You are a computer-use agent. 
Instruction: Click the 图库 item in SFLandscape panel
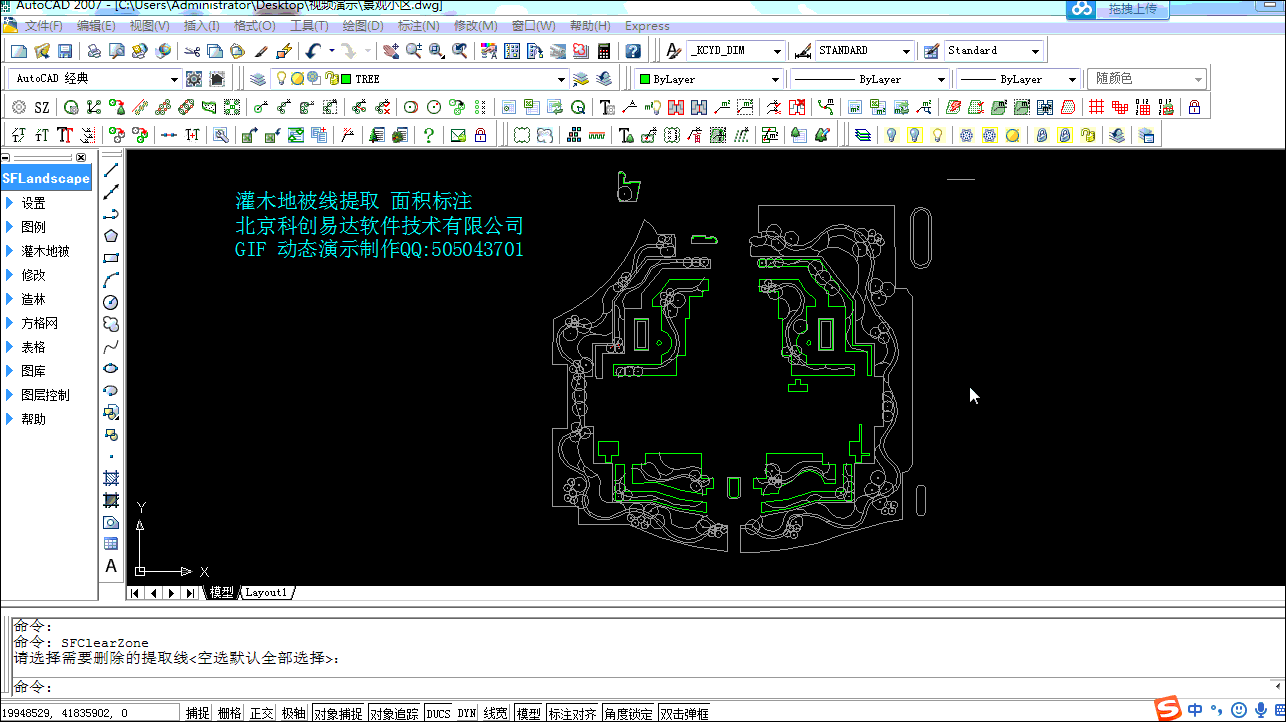33,371
